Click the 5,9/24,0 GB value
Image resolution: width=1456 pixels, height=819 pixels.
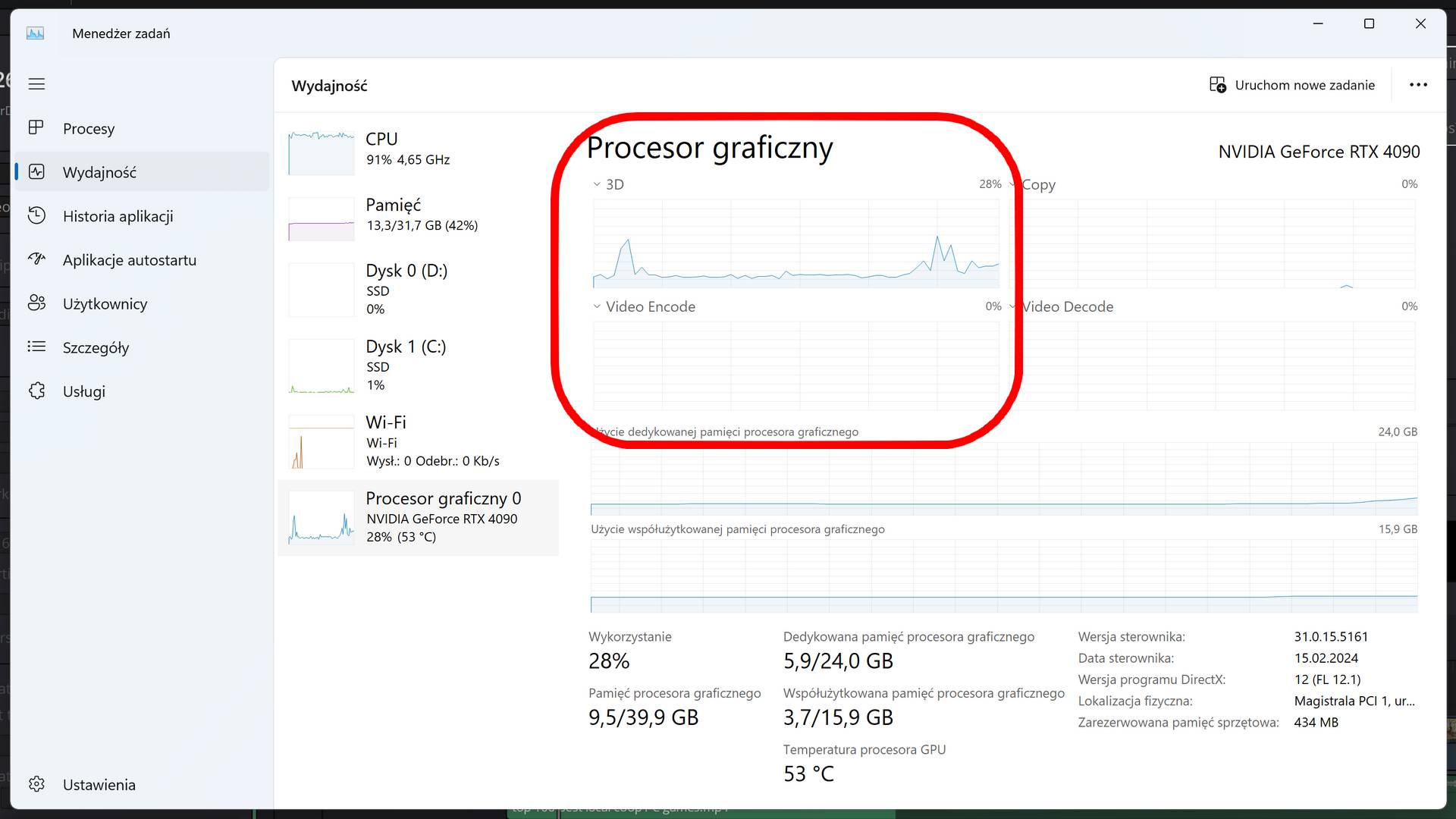[x=838, y=661]
